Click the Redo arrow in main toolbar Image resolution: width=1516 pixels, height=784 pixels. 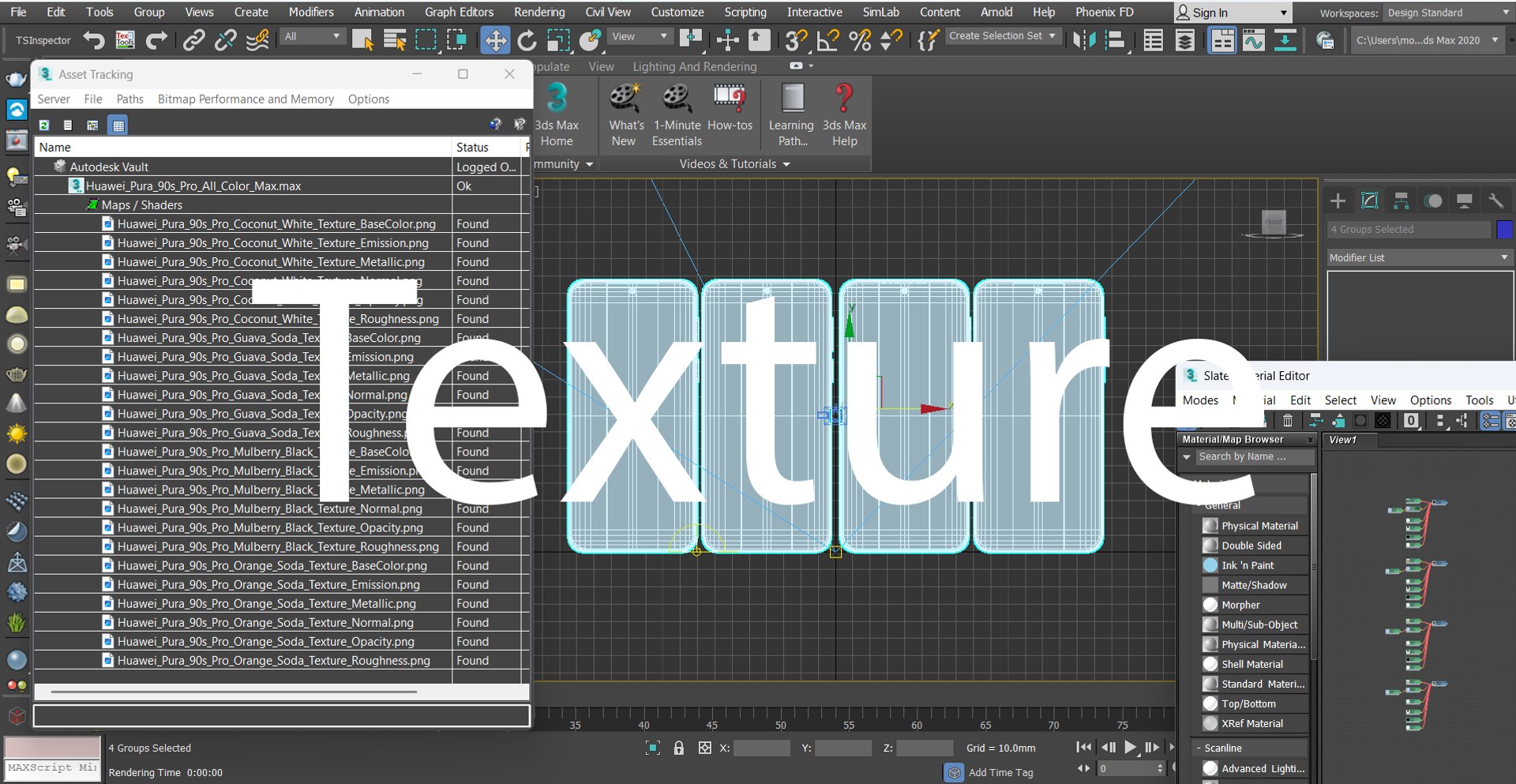click(x=156, y=39)
